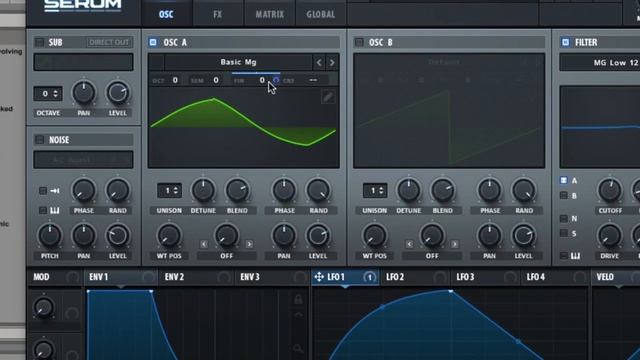The width and height of the screenshot is (640, 360).
Task: Select next warp mode for OSC B
Action: click(x=454, y=244)
